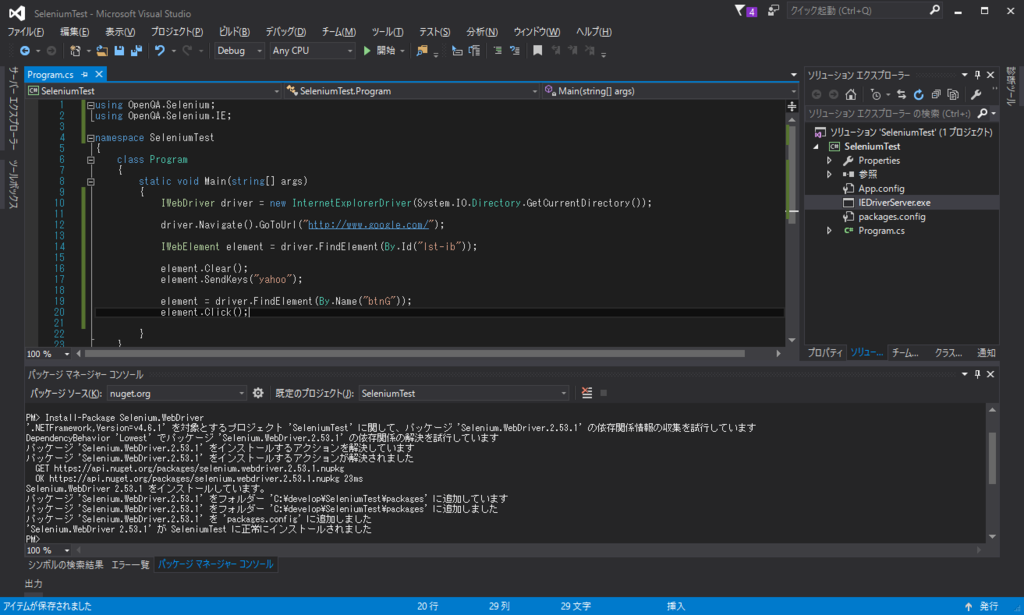
Task: Collapse the class Program code block
Action: pos(91,160)
